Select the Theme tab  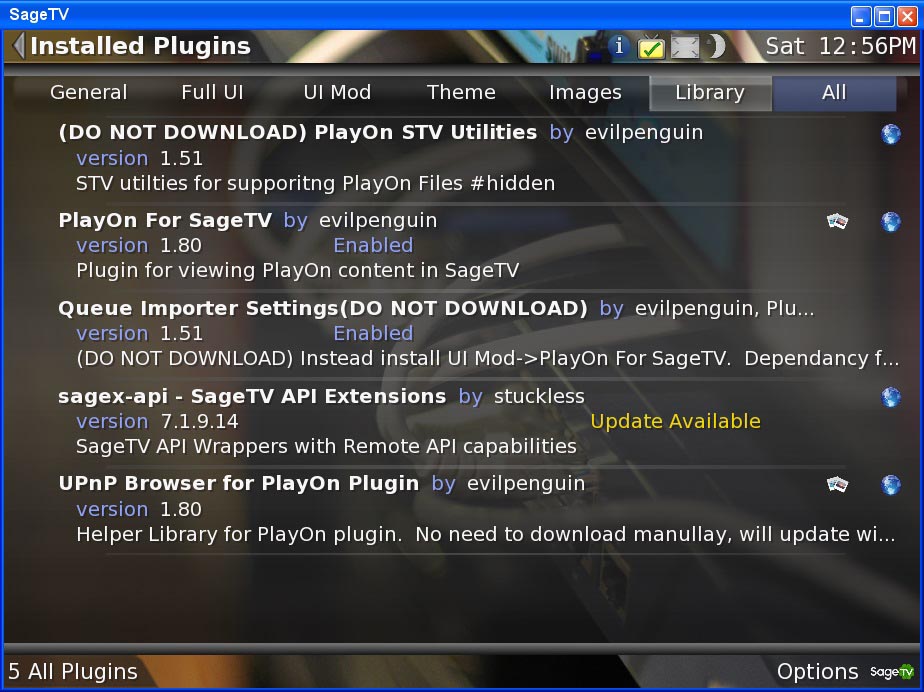[x=461, y=93]
